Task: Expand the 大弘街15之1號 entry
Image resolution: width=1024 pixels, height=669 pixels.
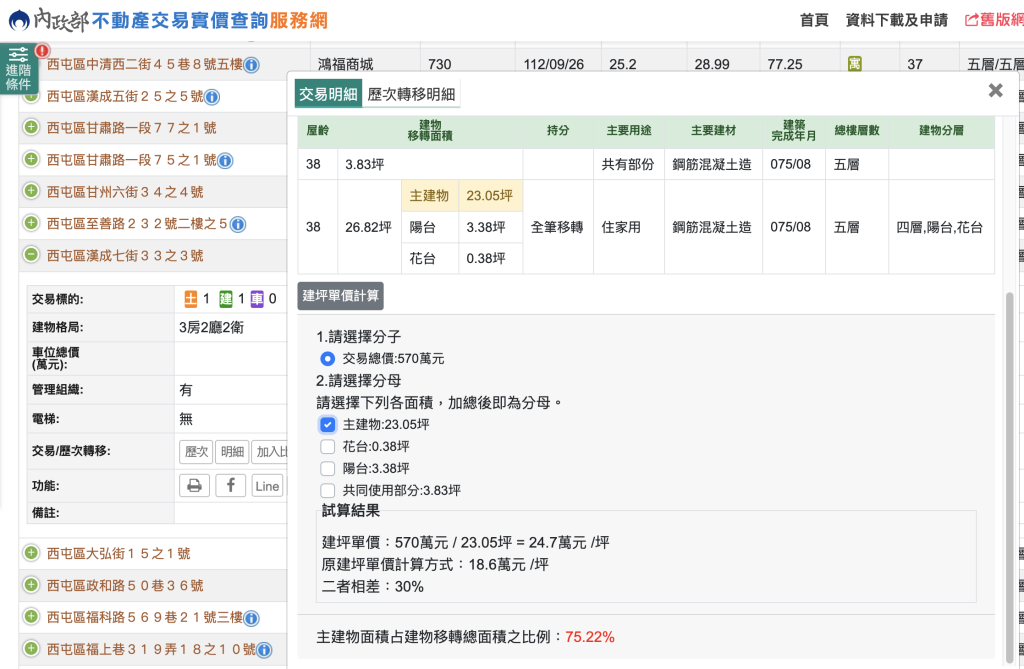Action: 31,553
